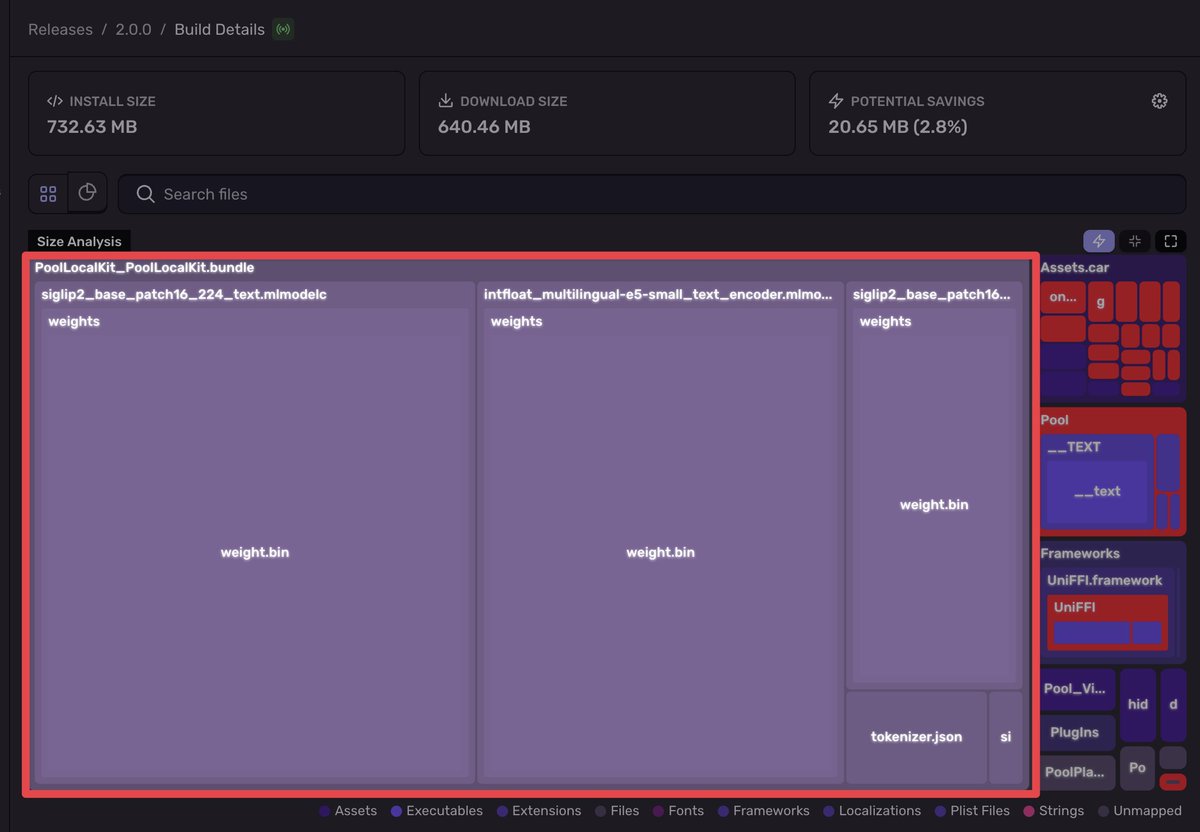Click the Fonts legend entry
The image size is (1200, 832).
(678, 811)
